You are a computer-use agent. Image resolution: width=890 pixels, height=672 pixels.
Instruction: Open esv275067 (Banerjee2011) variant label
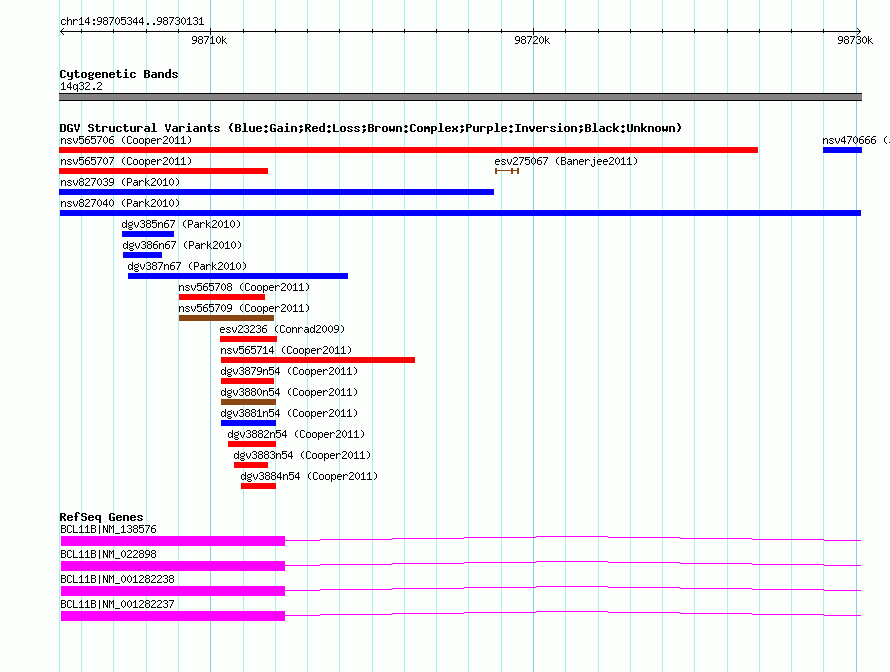(x=566, y=161)
